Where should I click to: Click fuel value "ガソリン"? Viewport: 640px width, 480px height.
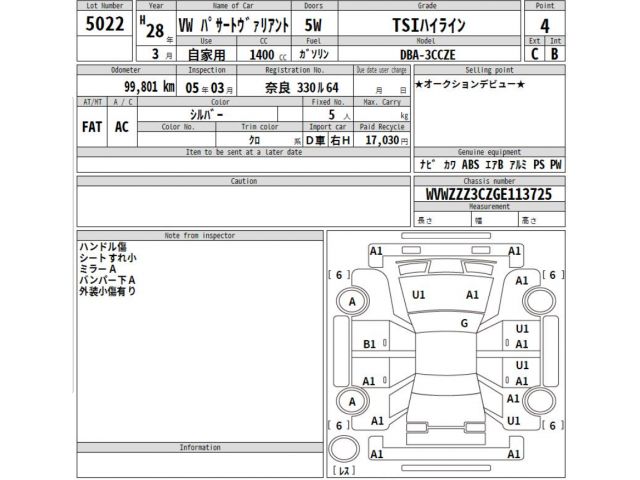[314, 54]
